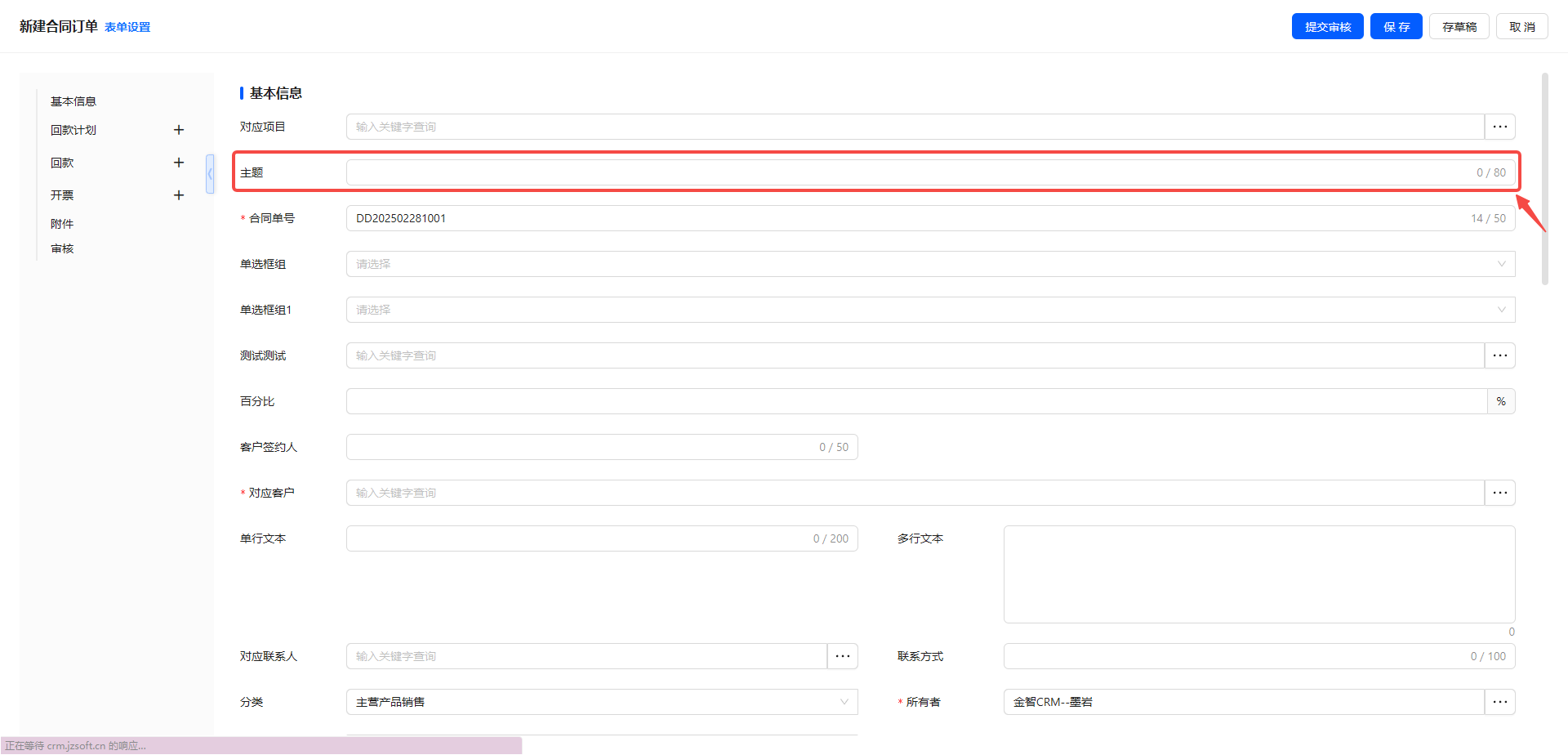
Task: Click into the 单行文本 input field
Action: 602,538
